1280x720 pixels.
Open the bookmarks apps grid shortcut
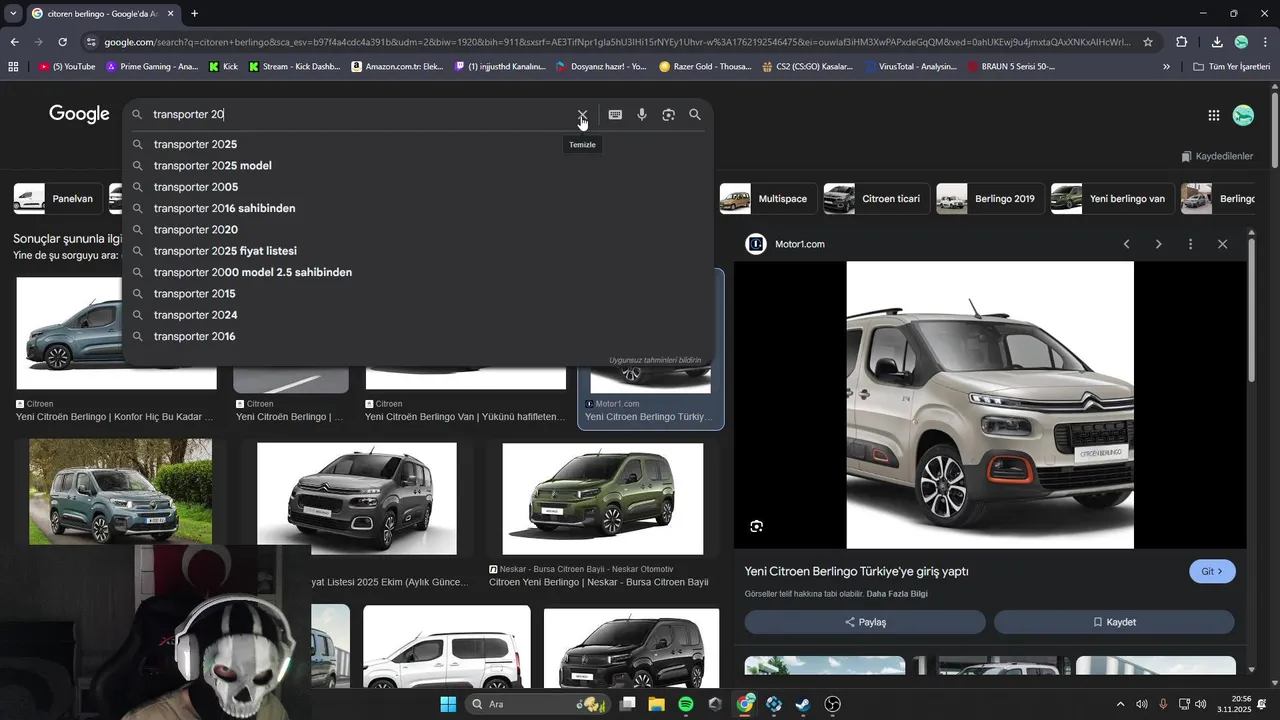tap(13, 67)
